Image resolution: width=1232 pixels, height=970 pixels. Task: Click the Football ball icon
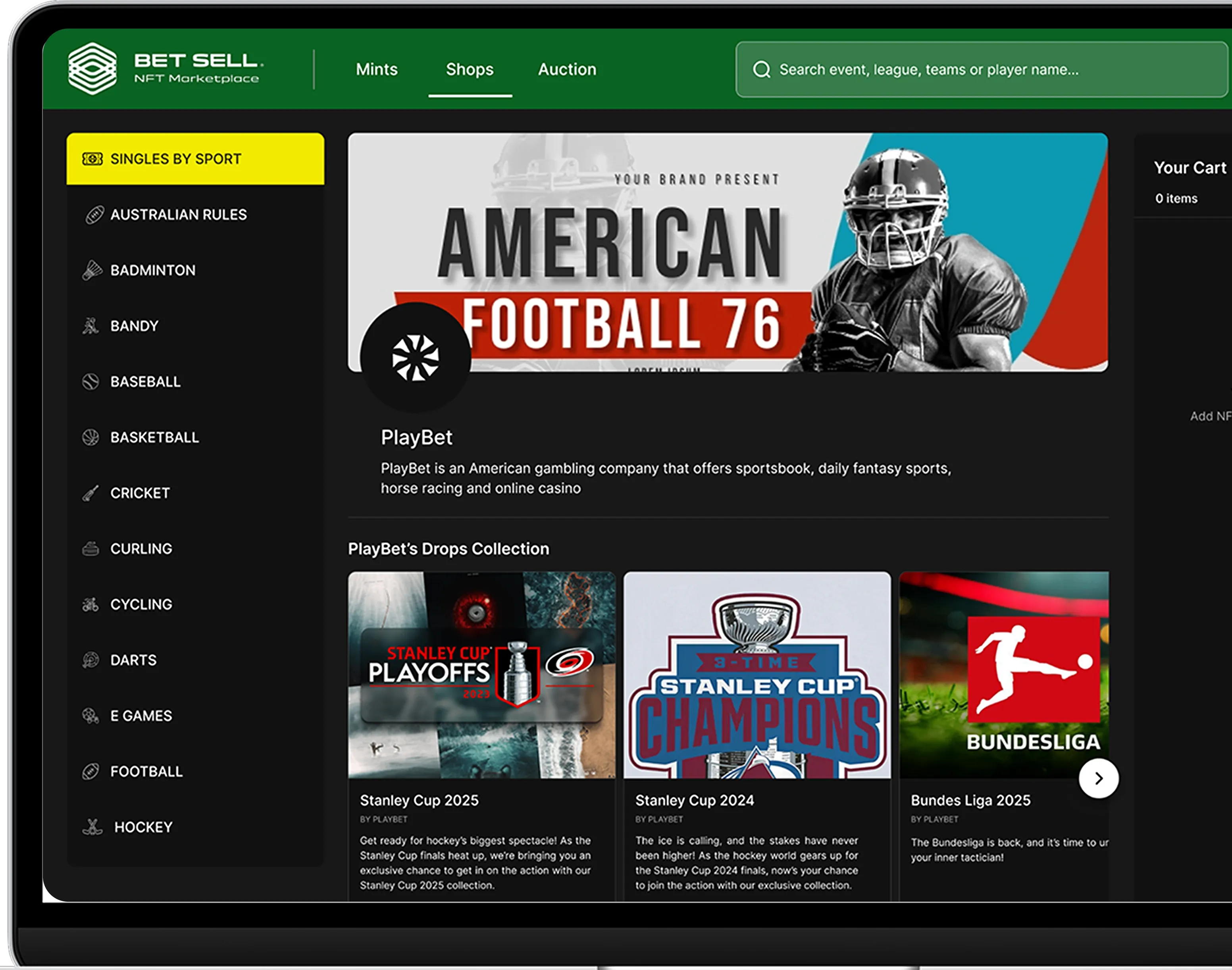click(91, 771)
